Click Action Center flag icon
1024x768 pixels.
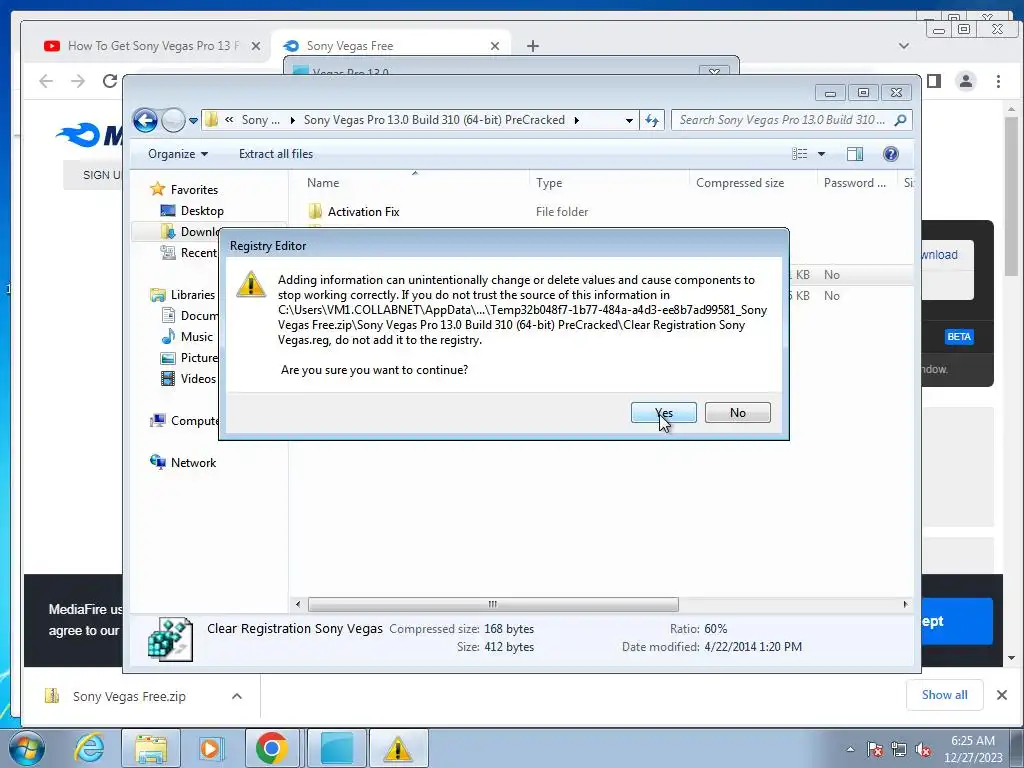[875, 749]
